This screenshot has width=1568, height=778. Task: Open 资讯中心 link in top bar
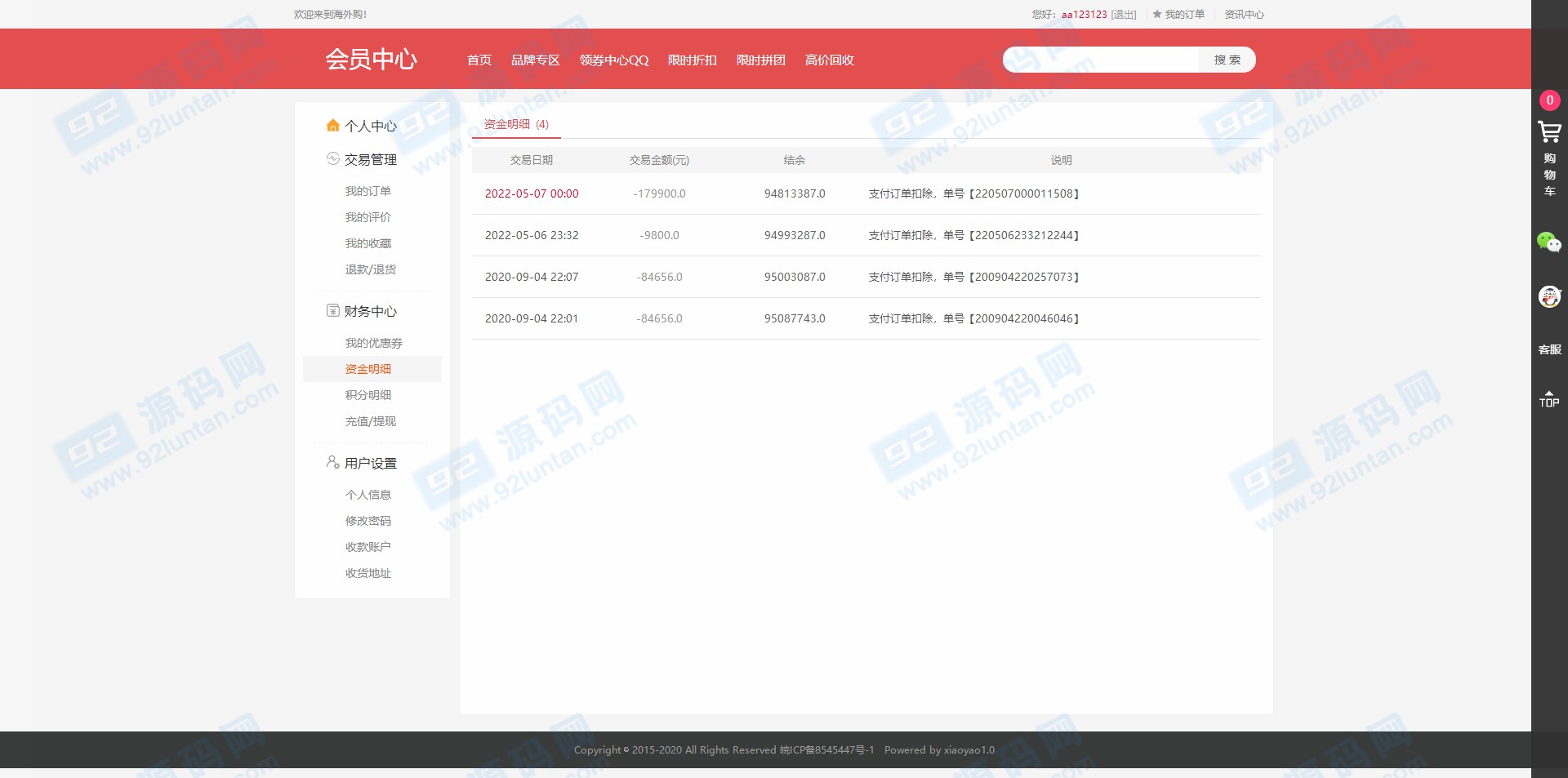coord(1244,15)
